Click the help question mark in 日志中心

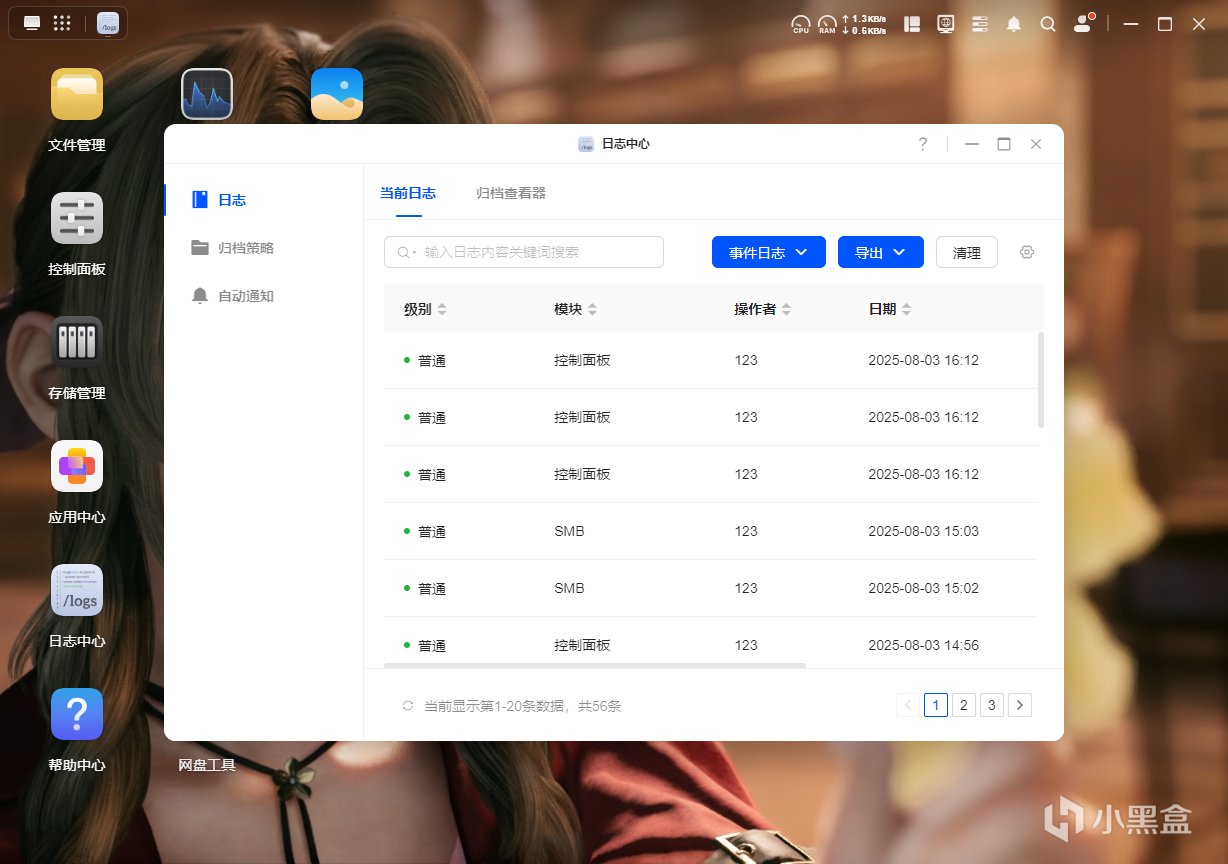(923, 144)
